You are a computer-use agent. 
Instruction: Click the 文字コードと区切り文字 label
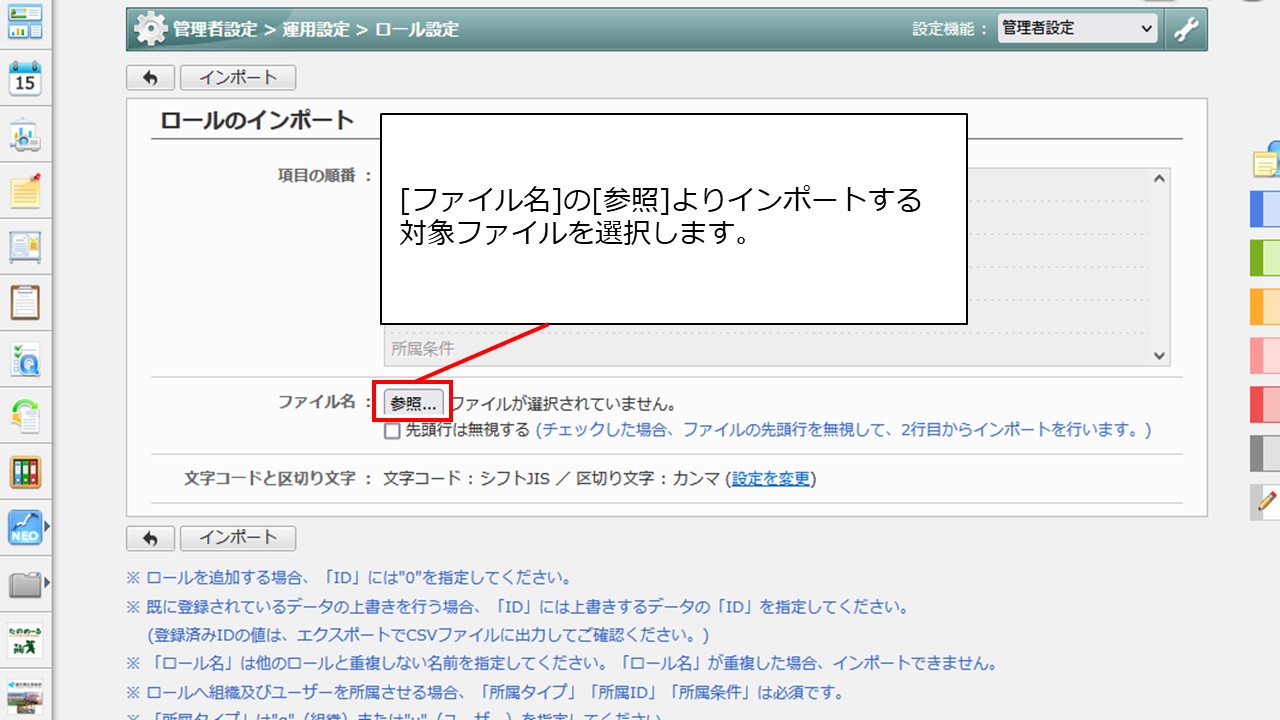click(270, 479)
